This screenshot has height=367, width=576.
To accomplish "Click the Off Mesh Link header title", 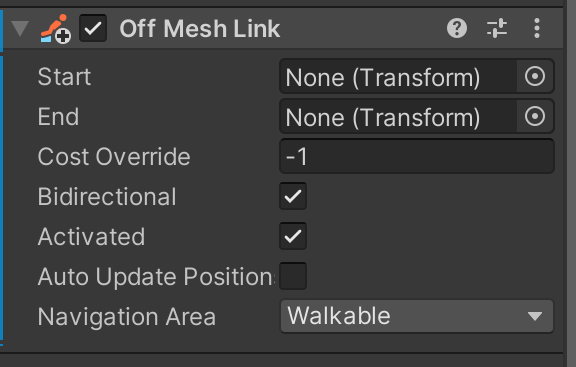I will pyautogui.click(x=200, y=29).
